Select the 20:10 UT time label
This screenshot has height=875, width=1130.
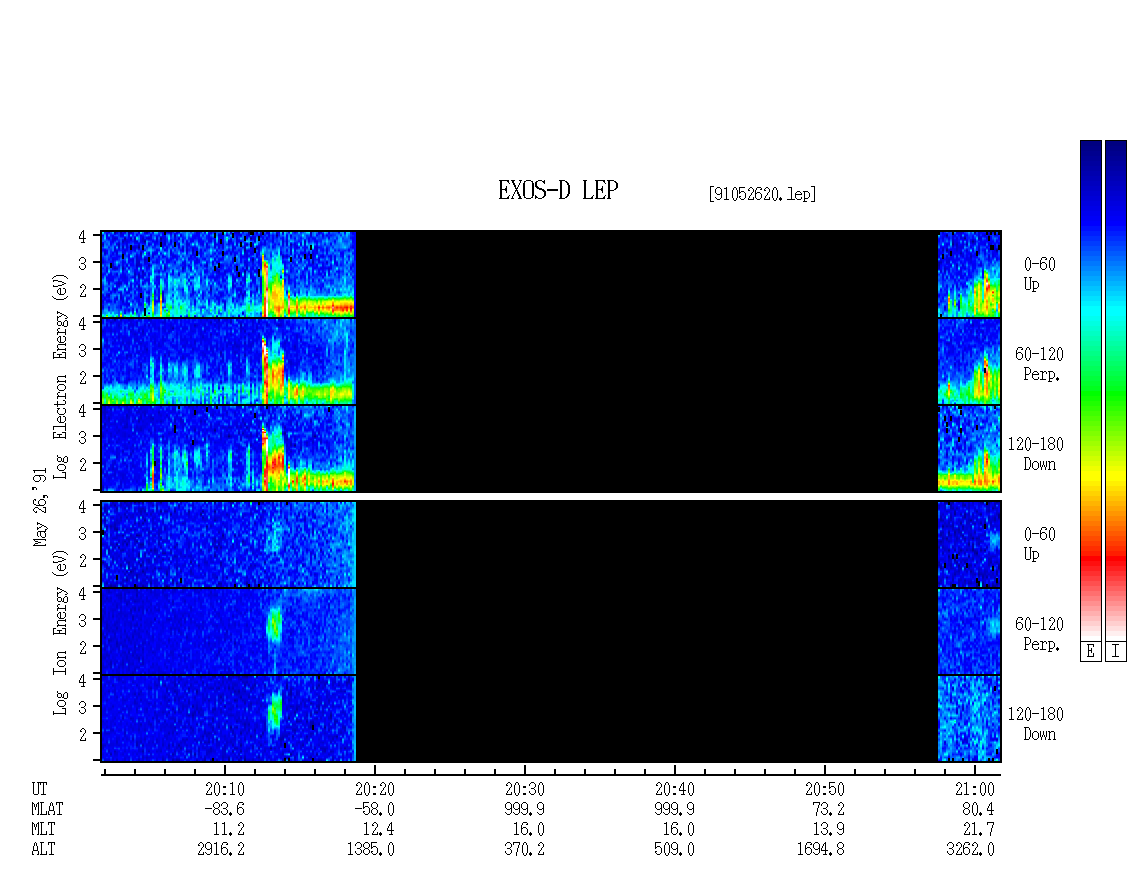pos(225,789)
